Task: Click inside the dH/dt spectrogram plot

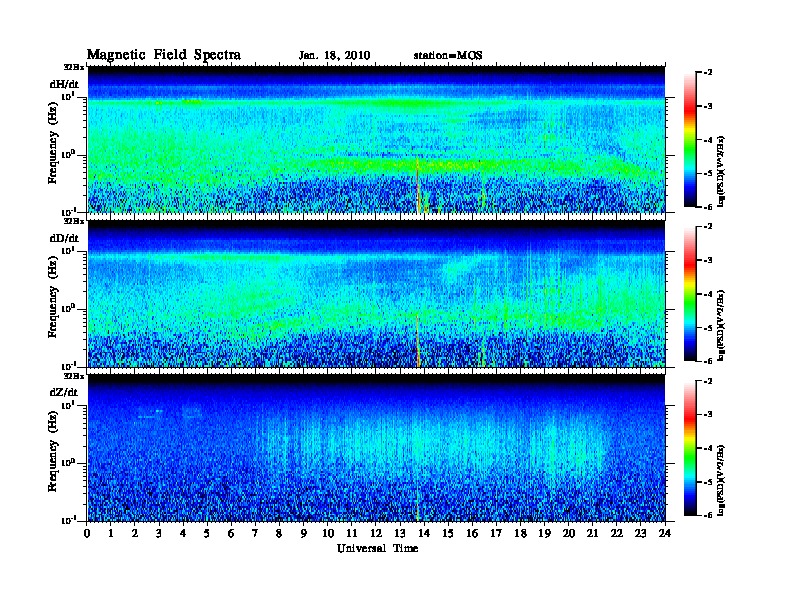Action: pos(376,139)
